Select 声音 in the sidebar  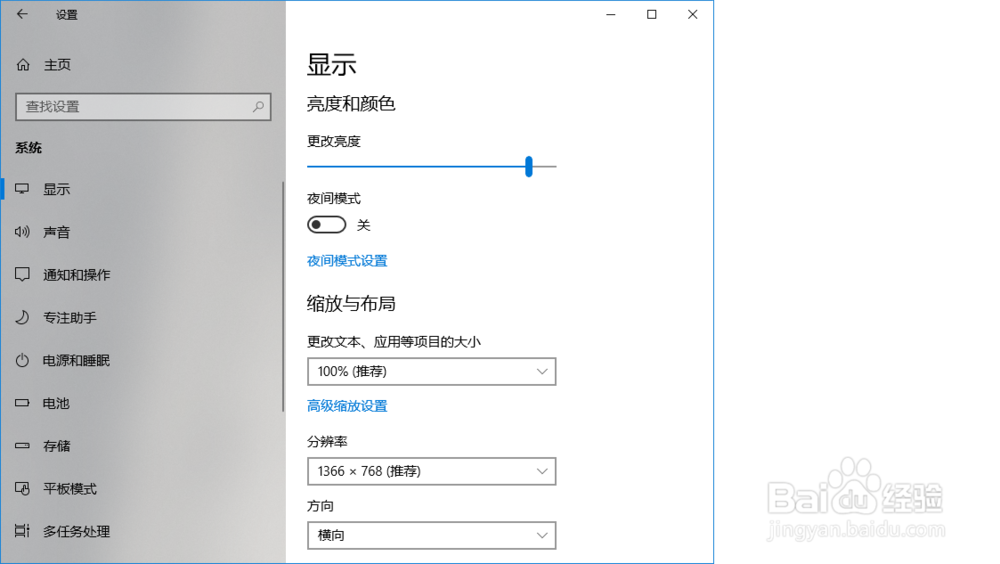click(57, 232)
